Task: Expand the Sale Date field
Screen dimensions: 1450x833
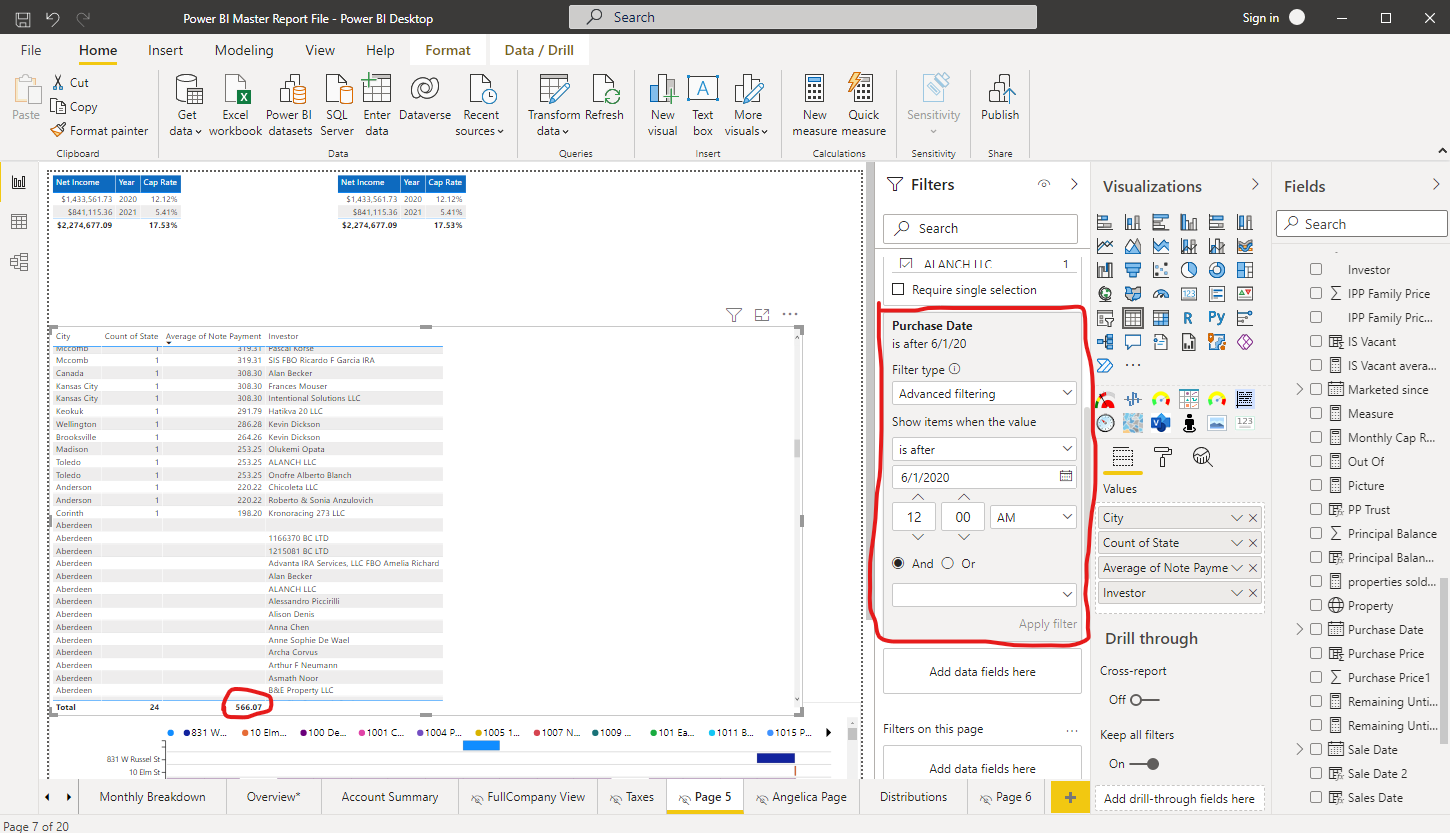Action: (x=1300, y=750)
